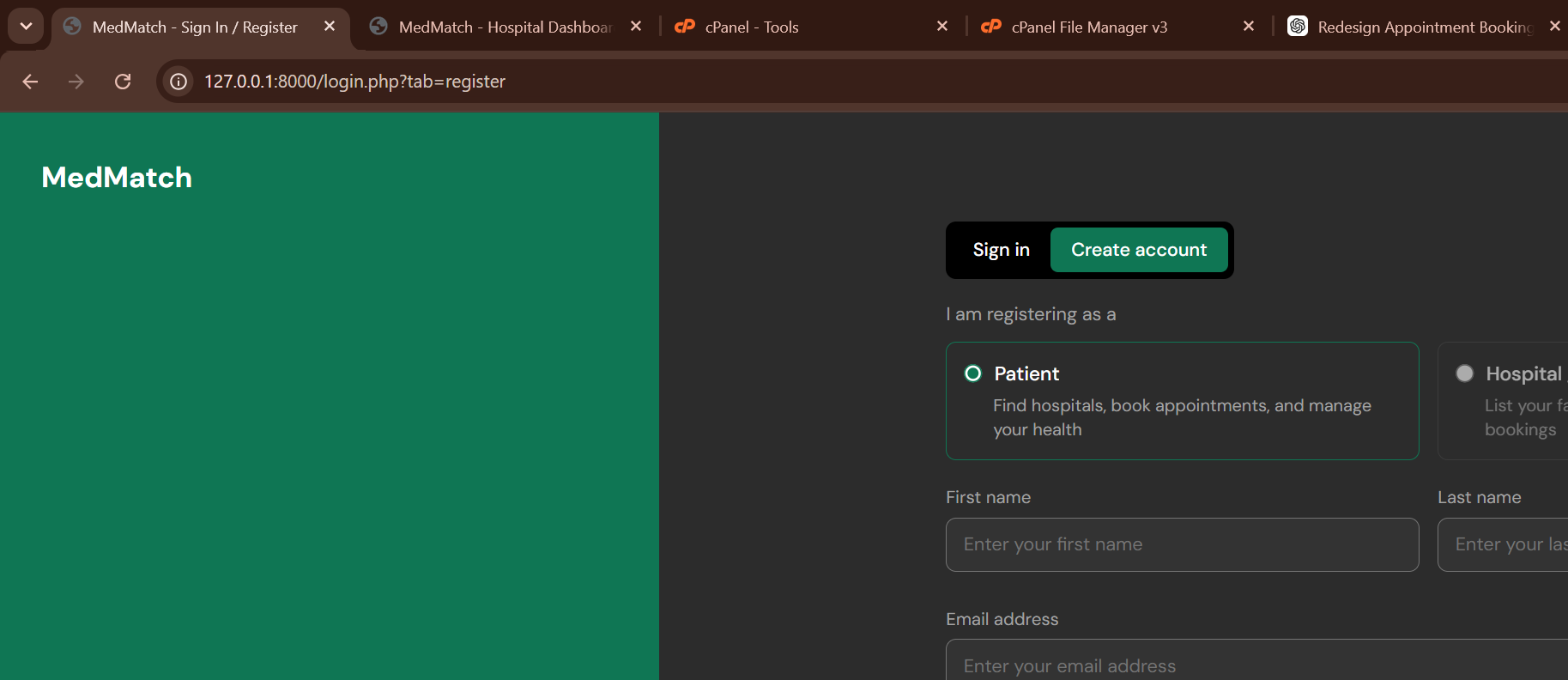Viewport: 1568px width, 680px height.
Task: Open the tab search dropdown arrow
Action: coord(26,26)
